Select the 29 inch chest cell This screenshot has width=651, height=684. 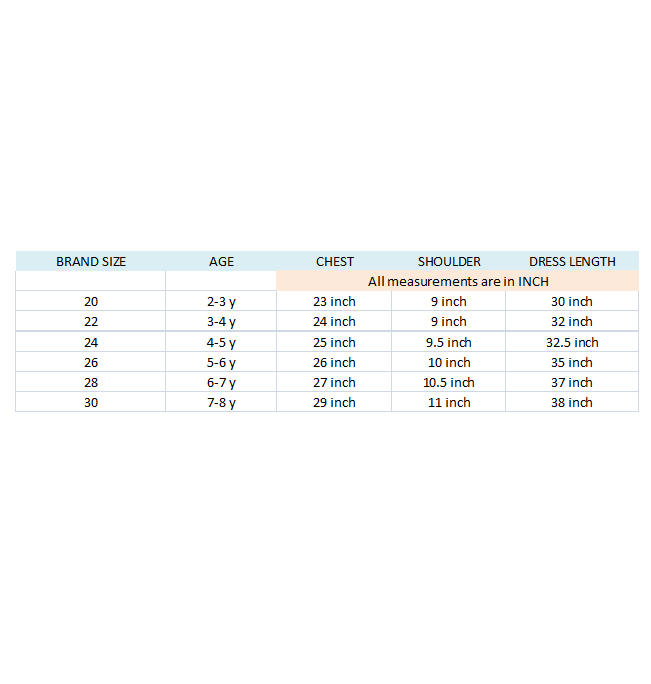(334, 402)
